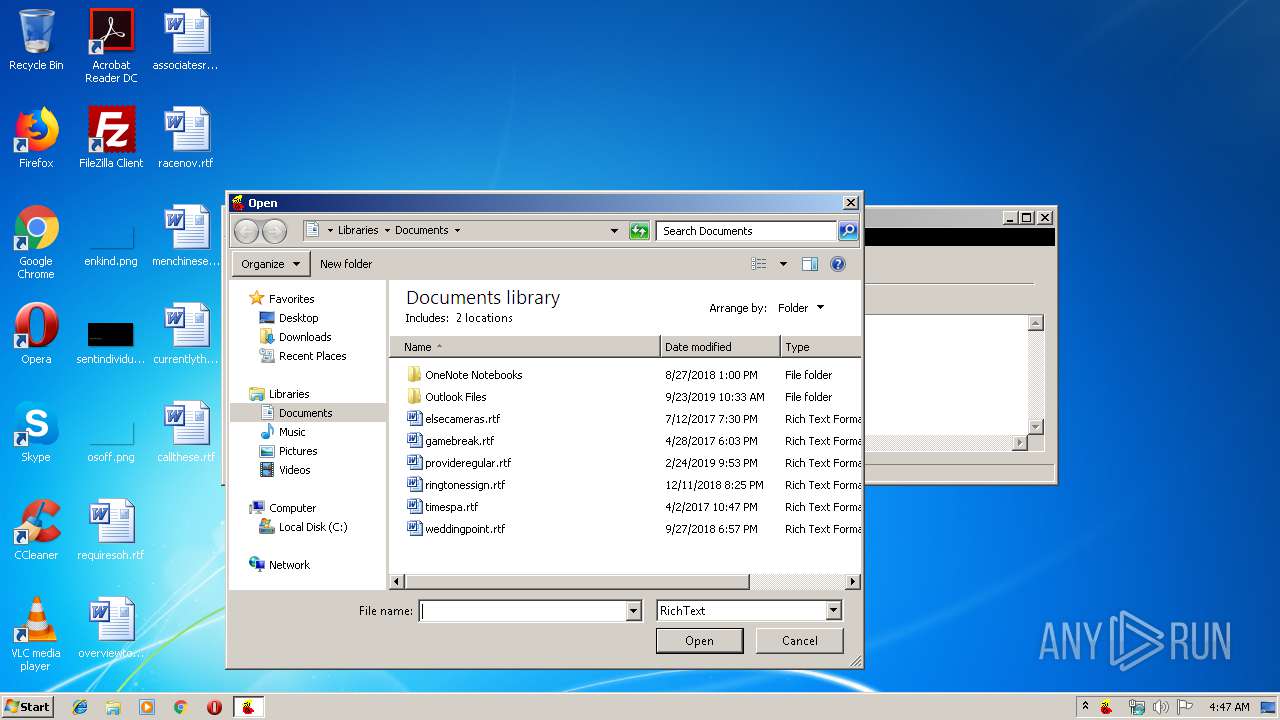This screenshot has width=1280, height=720.
Task: Select the OneNote Notebooks folder
Action: (473, 375)
